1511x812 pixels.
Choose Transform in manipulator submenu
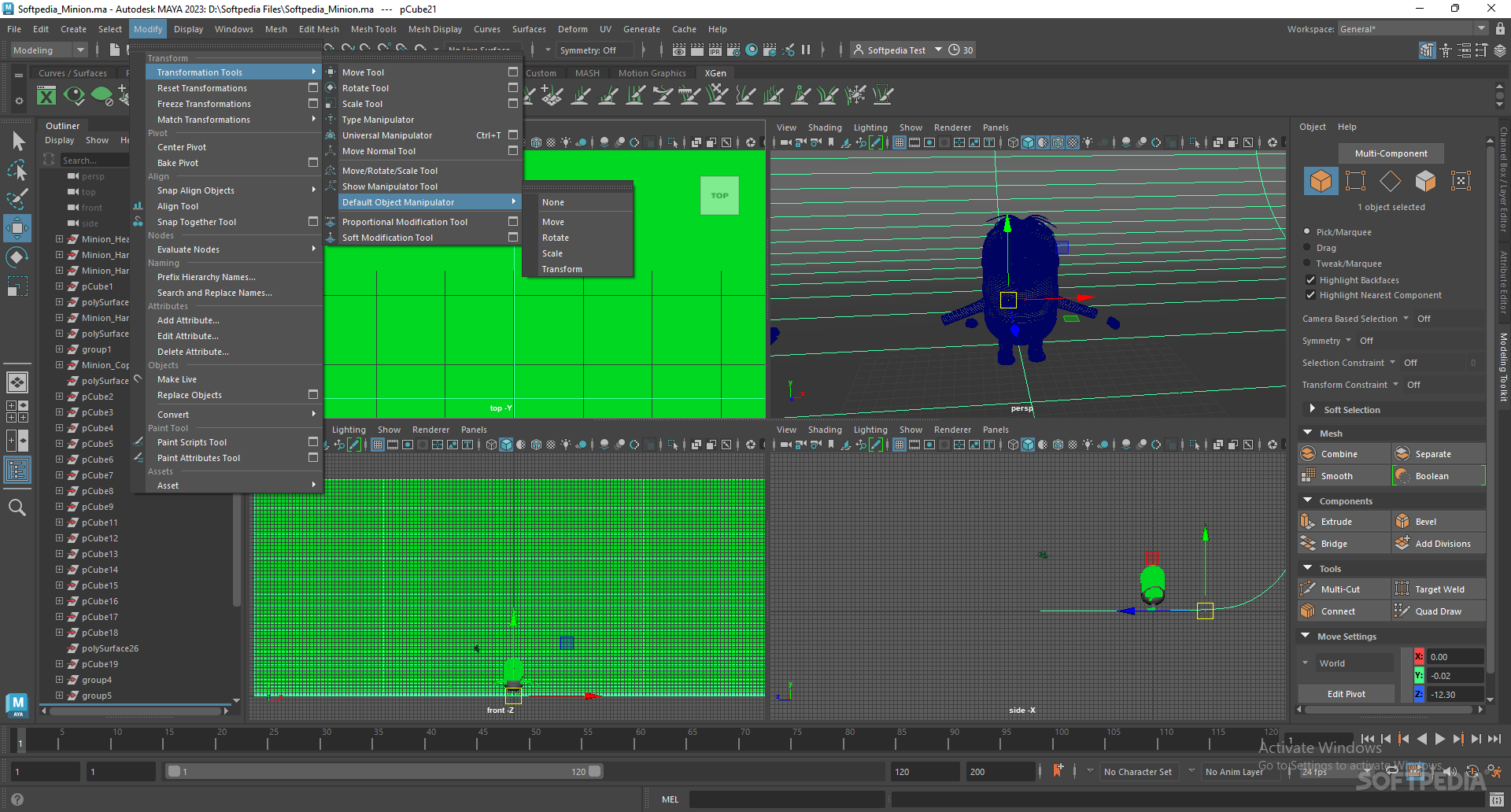click(562, 269)
